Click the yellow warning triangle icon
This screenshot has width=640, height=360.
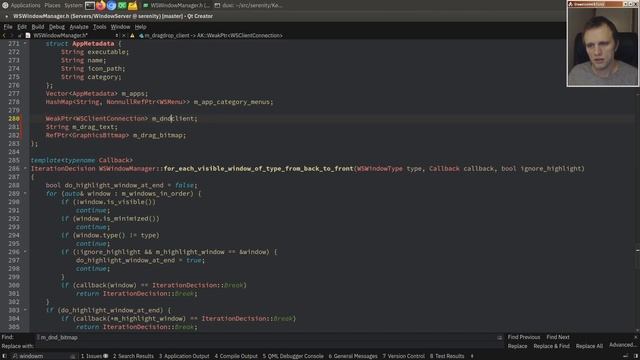coord(132,36)
